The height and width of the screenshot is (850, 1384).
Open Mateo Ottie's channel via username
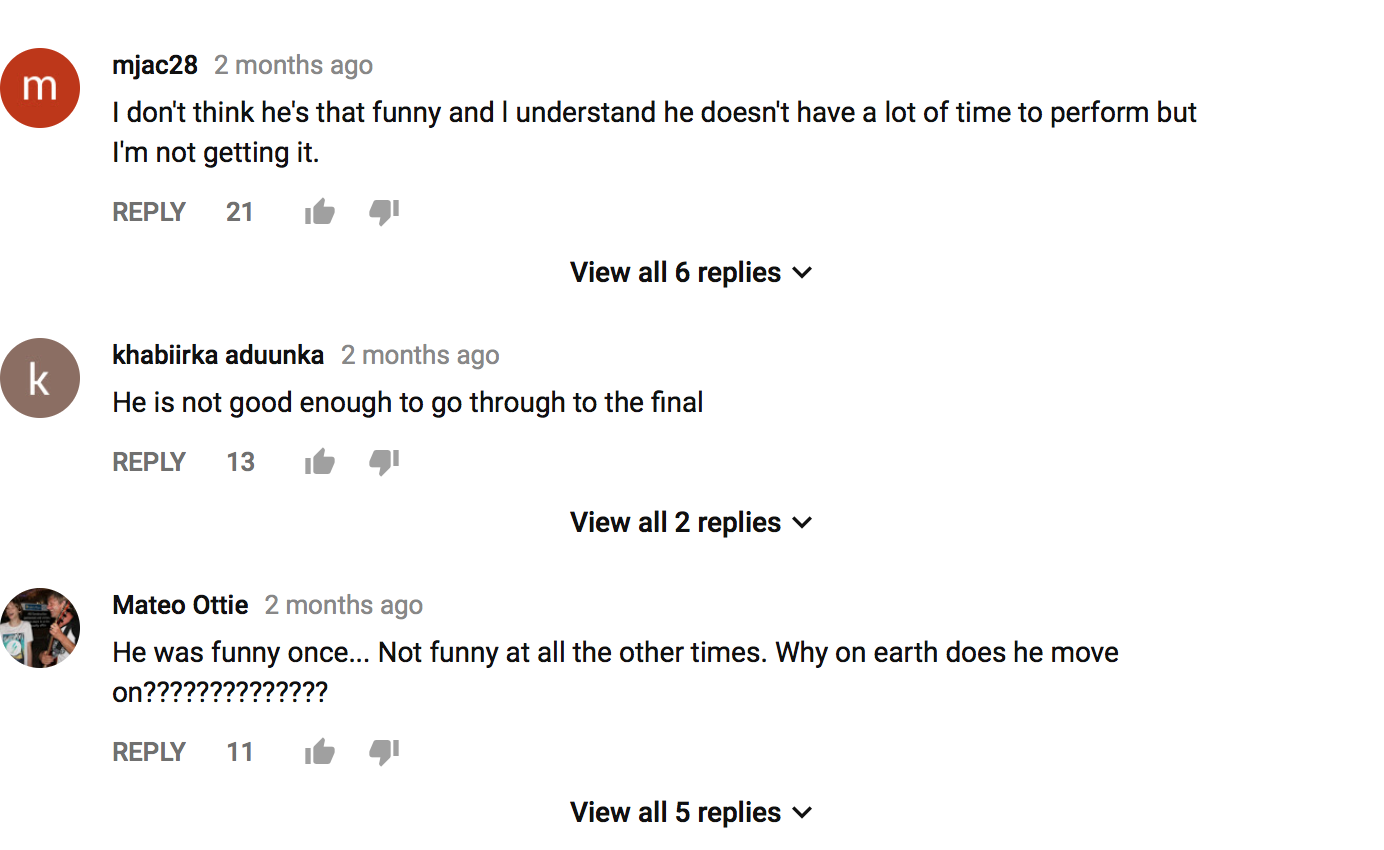click(180, 605)
